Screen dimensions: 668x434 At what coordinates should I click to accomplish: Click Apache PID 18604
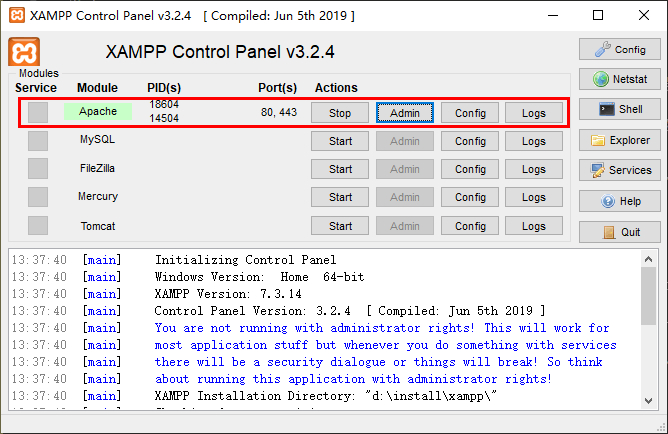(x=164, y=104)
